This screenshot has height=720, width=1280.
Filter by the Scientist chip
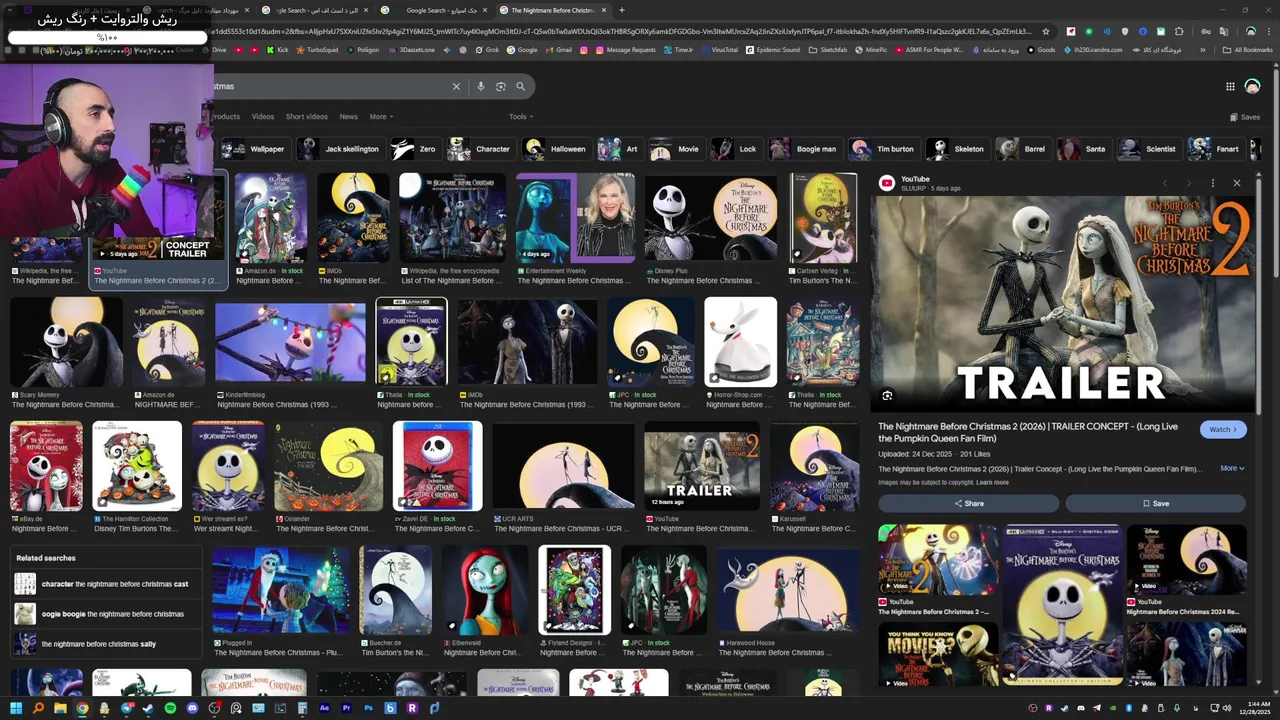[x=1148, y=149]
